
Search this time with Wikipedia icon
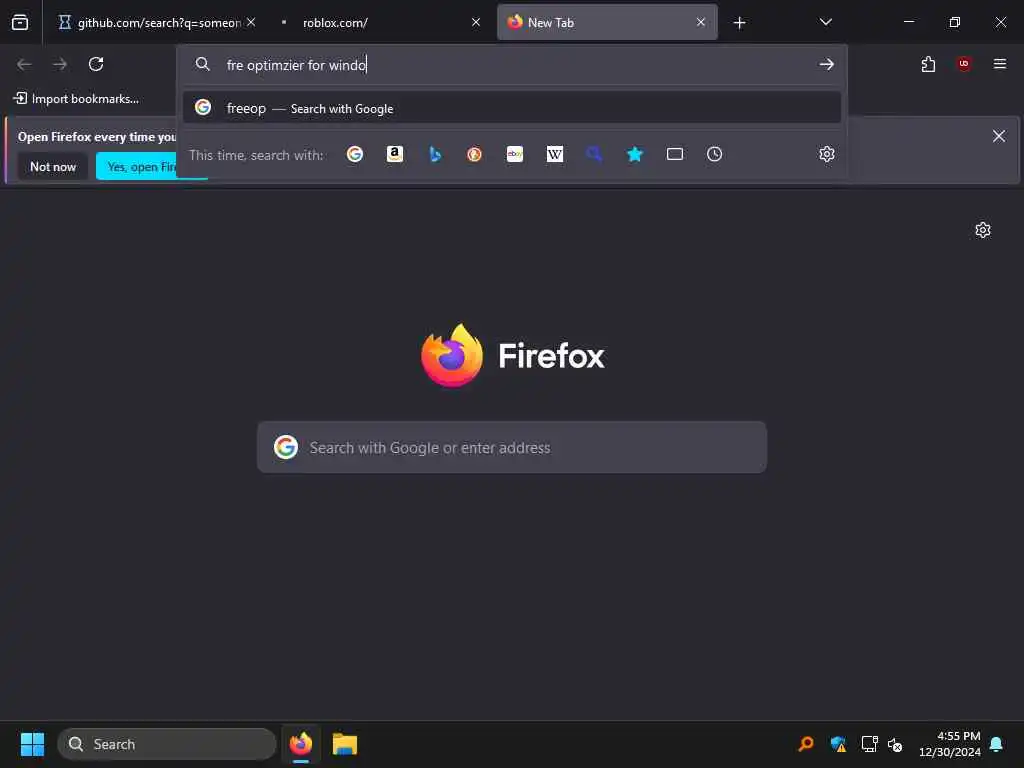point(555,154)
